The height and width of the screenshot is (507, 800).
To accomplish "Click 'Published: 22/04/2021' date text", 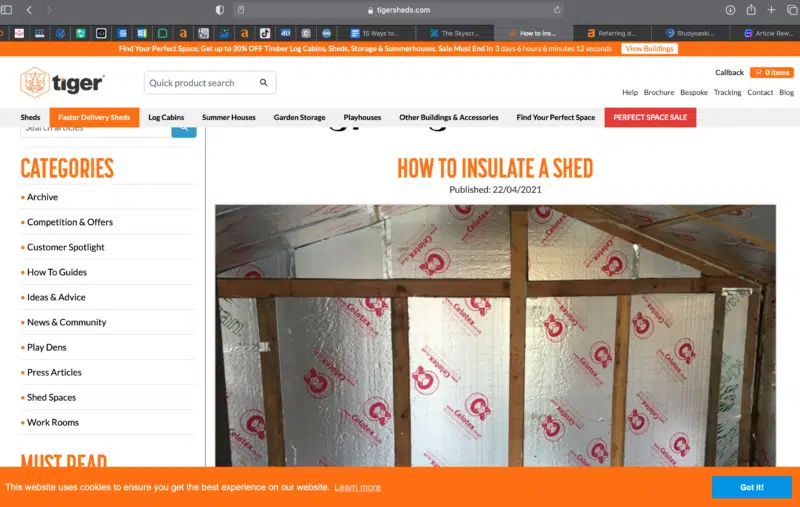I will click(495, 190).
